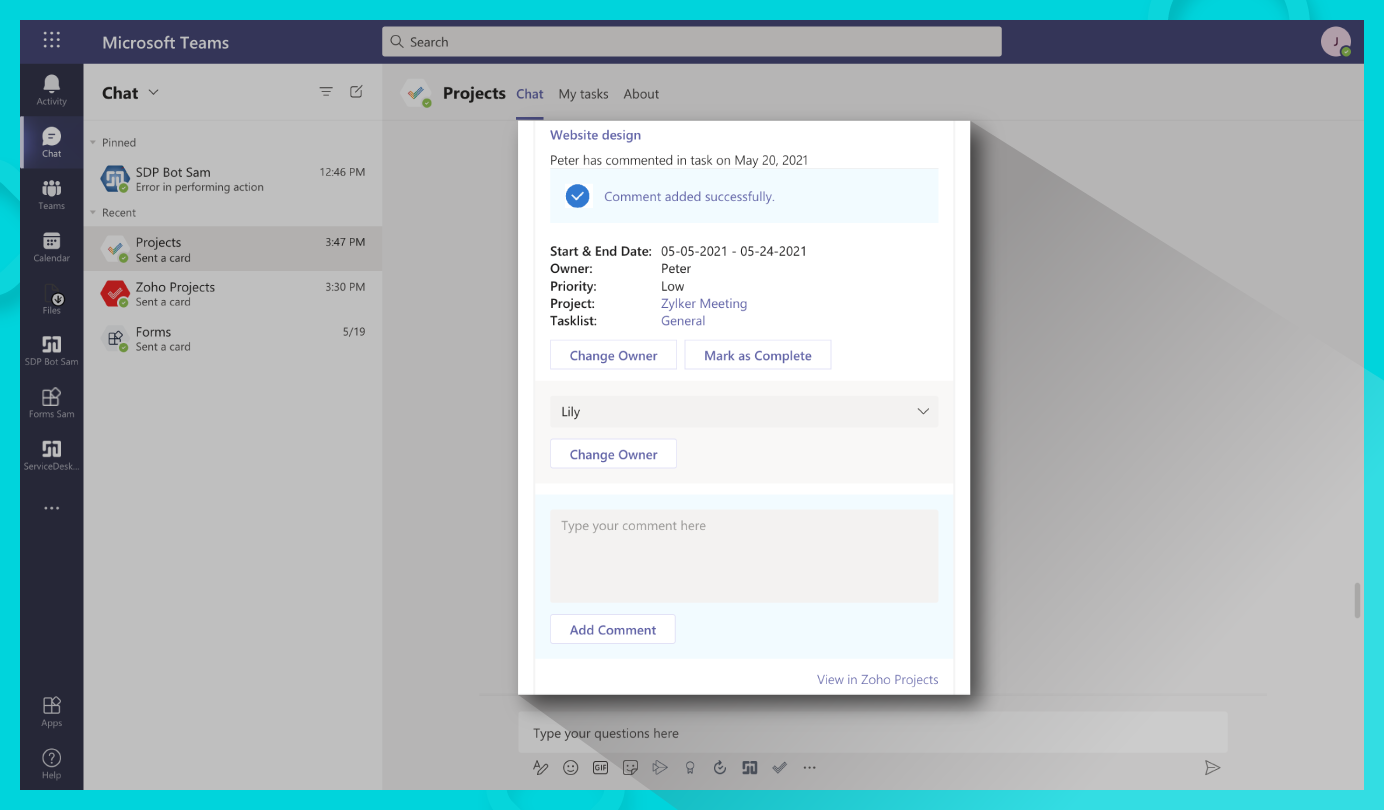The image size is (1384, 810).
Task: Click the Mark as Complete button
Action: click(757, 356)
